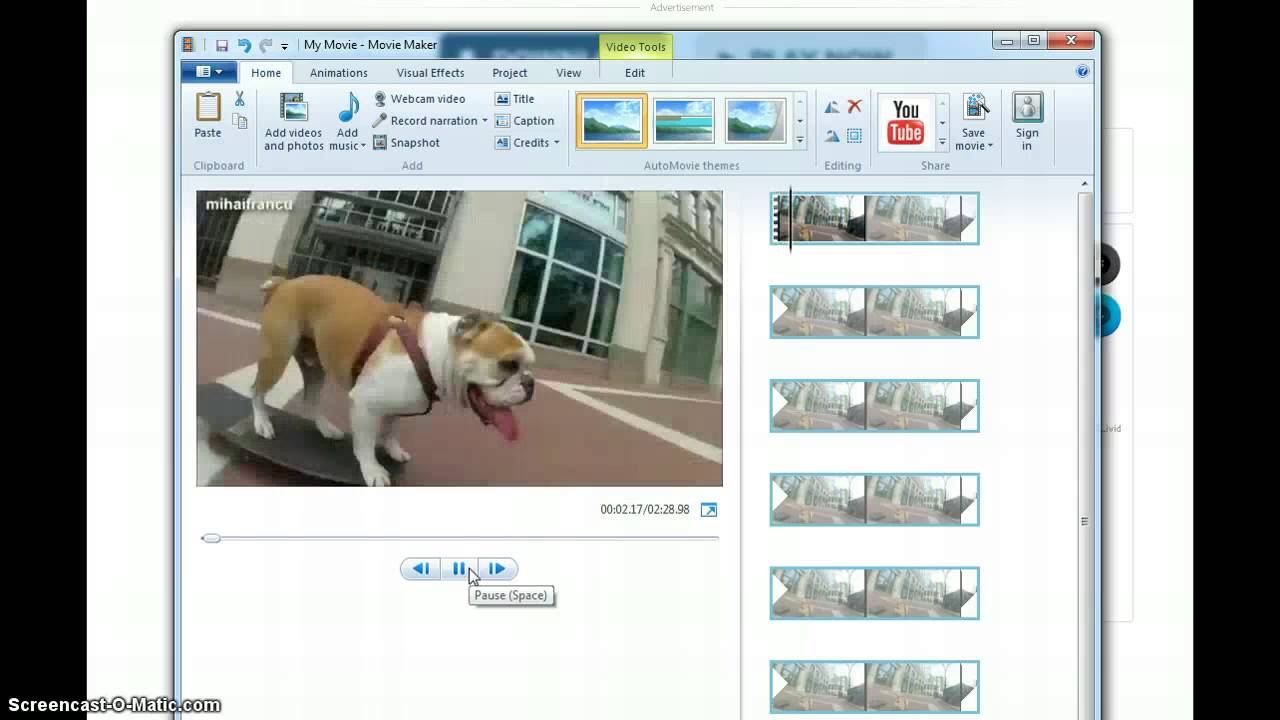
Task: Click Record narration
Action: click(x=426, y=121)
